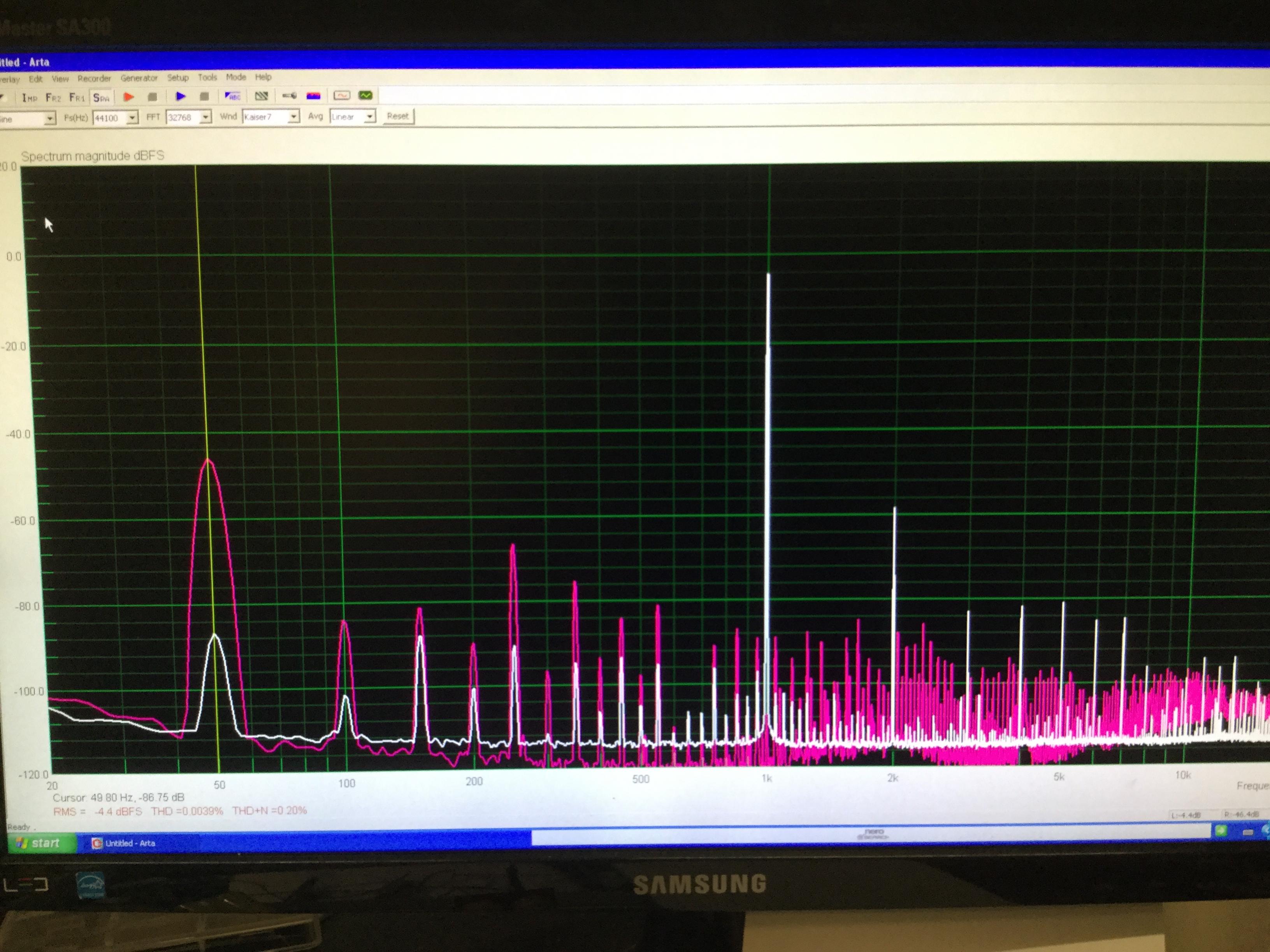
Task: Open the Generator menu
Action: [139, 77]
